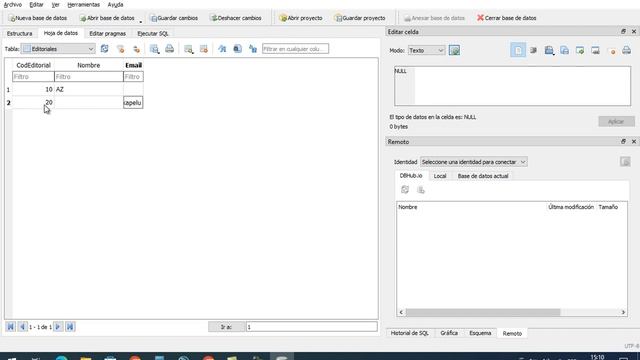This screenshot has height=360, width=640.
Task: Toggle word wrap in Editar celda
Action: 518,50
